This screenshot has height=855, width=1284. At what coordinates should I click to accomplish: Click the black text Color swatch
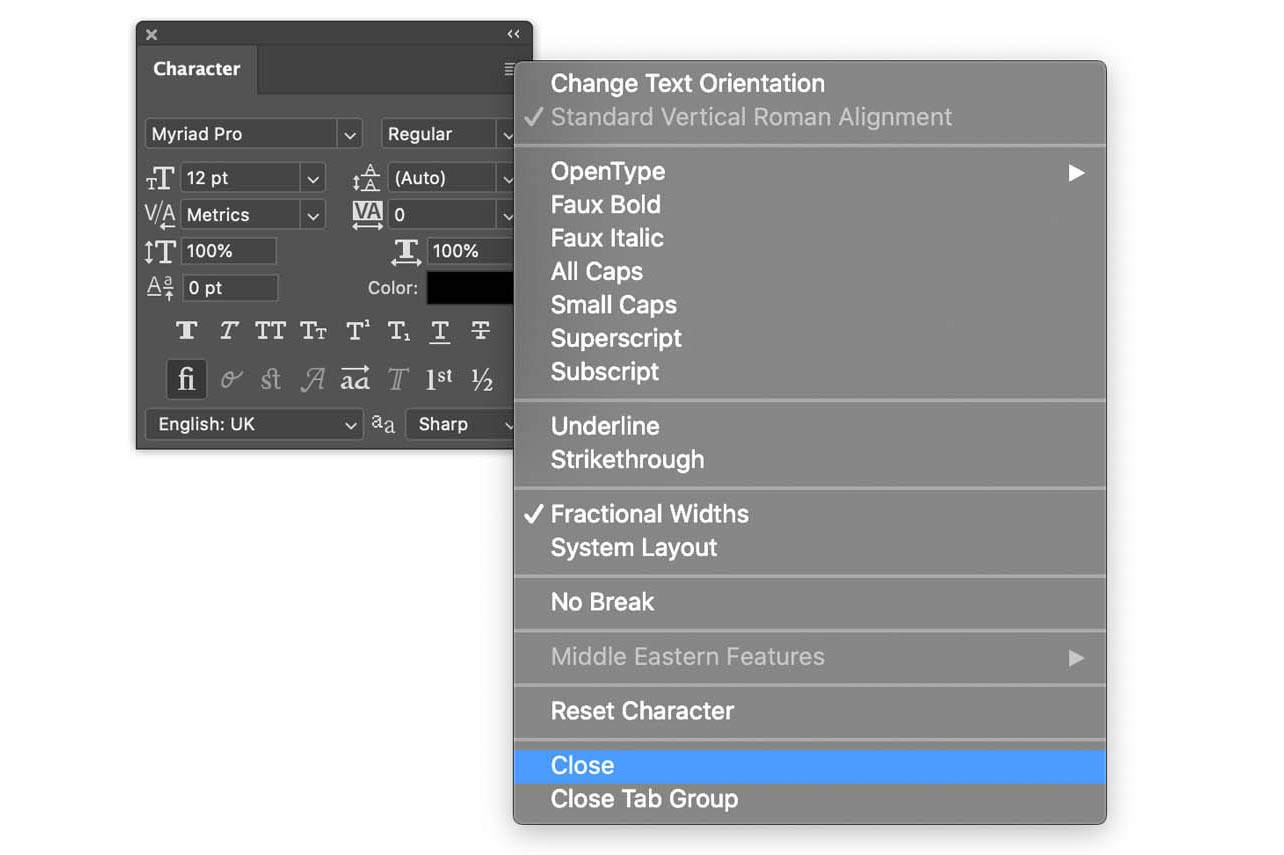[470, 287]
